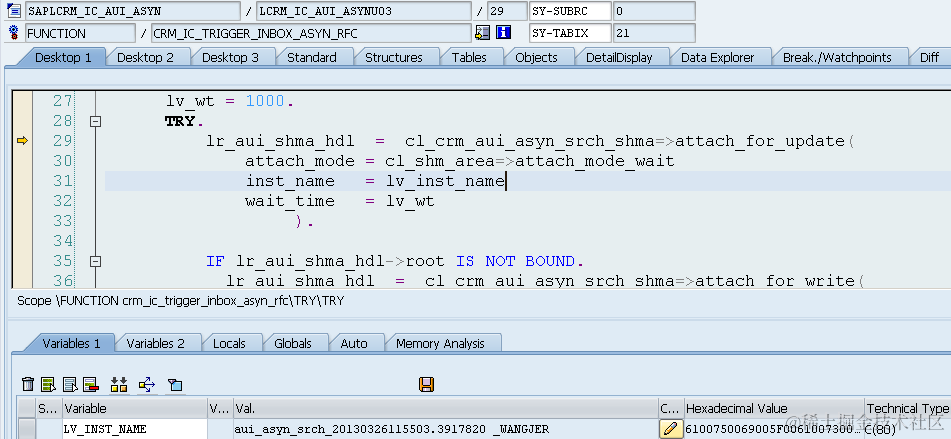
Task: Open the blue information icon
Action: (x=503, y=33)
